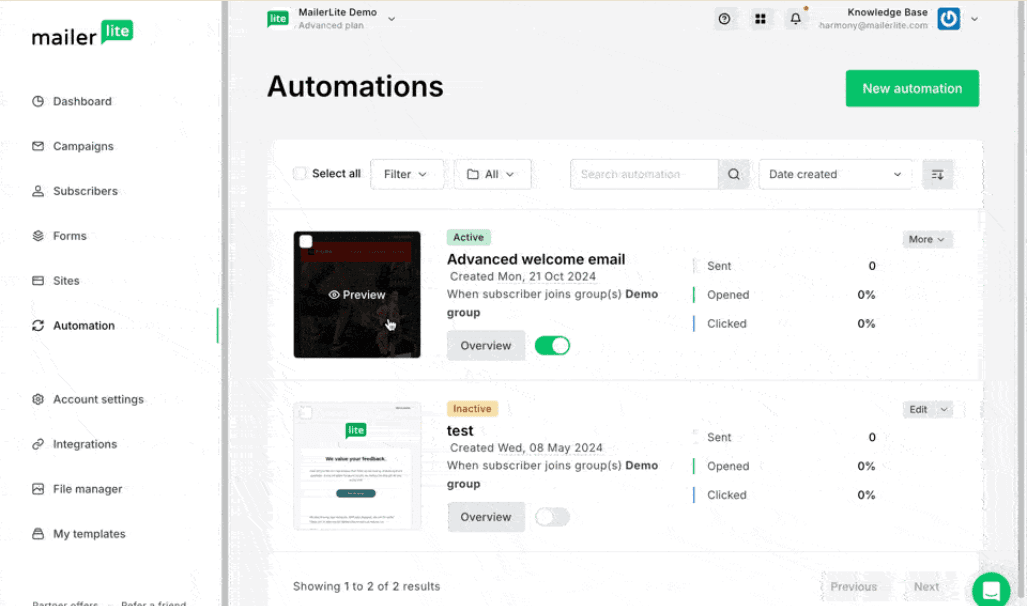Open the Filter dropdown
Image resolution: width=1027 pixels, height=606 pixels.
(406, 174)
